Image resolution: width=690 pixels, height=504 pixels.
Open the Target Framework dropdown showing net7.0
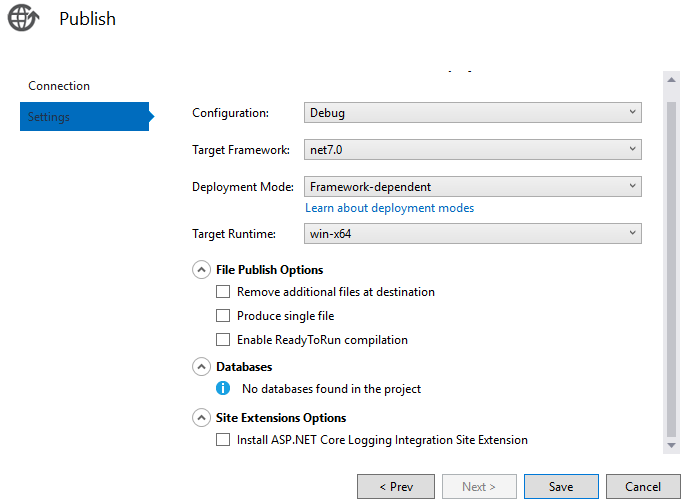473,150
